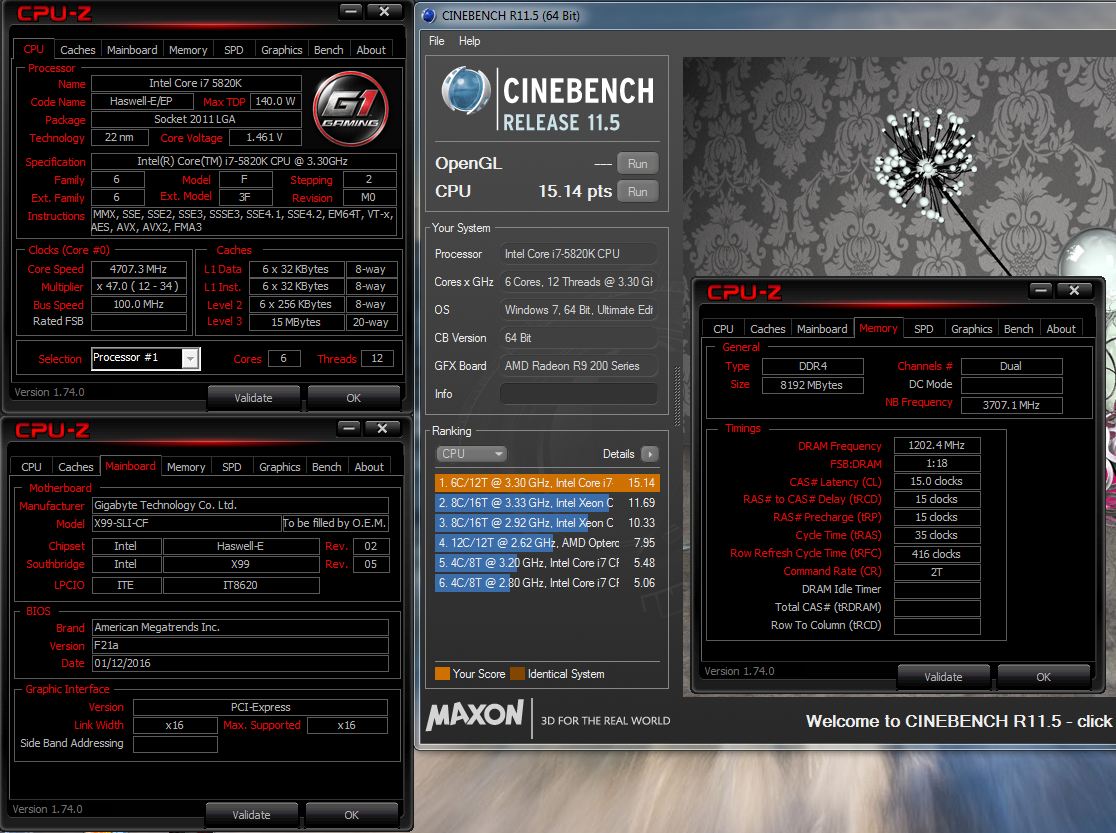Click the Cinebench globe logo icon
Viewport: 1116px width, 833px height.
pyautogui.click(x=466, y=91)
